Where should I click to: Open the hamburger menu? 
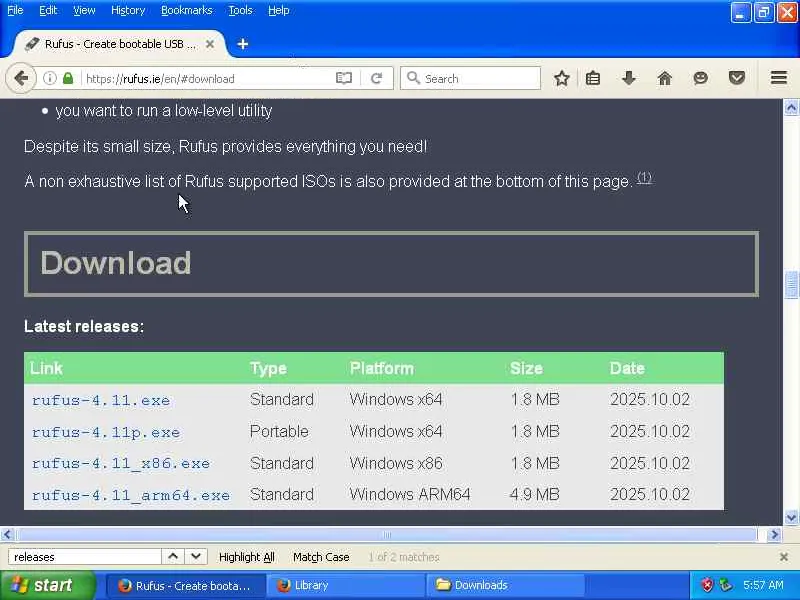pos(779,78)
